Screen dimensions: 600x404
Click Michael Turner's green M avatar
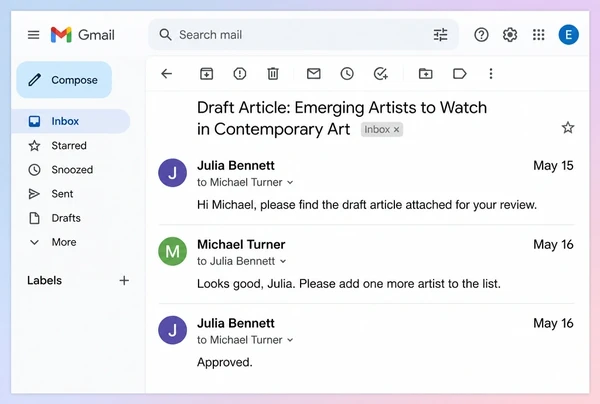coord(173,251)
